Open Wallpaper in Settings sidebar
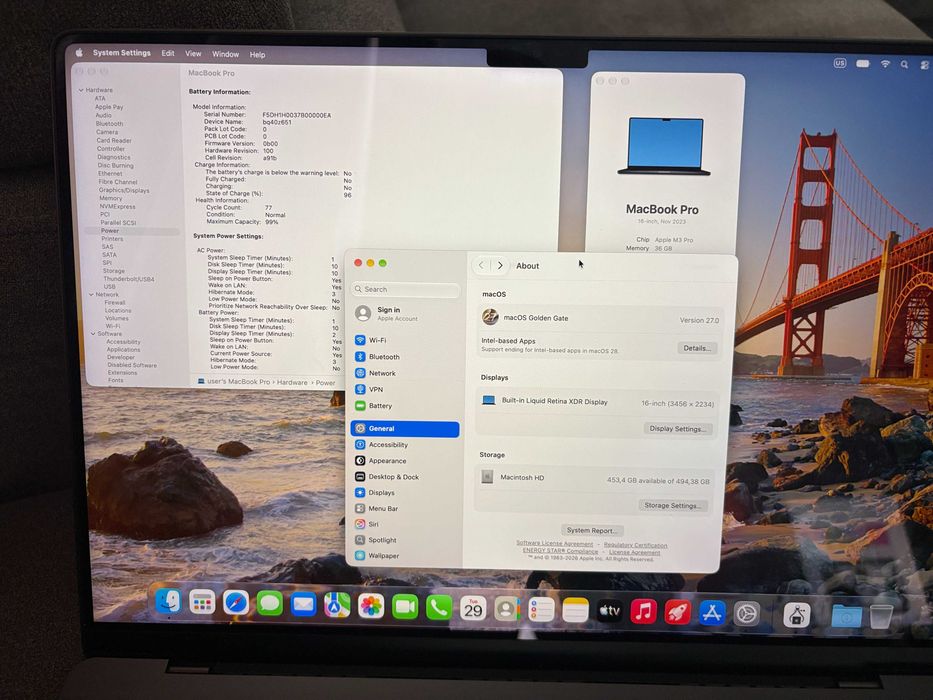 [405, 555]
